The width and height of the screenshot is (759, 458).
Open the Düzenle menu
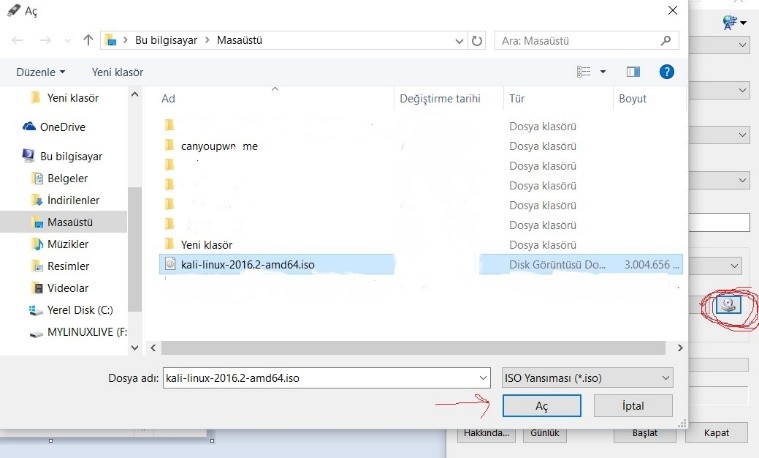point(41,72)
